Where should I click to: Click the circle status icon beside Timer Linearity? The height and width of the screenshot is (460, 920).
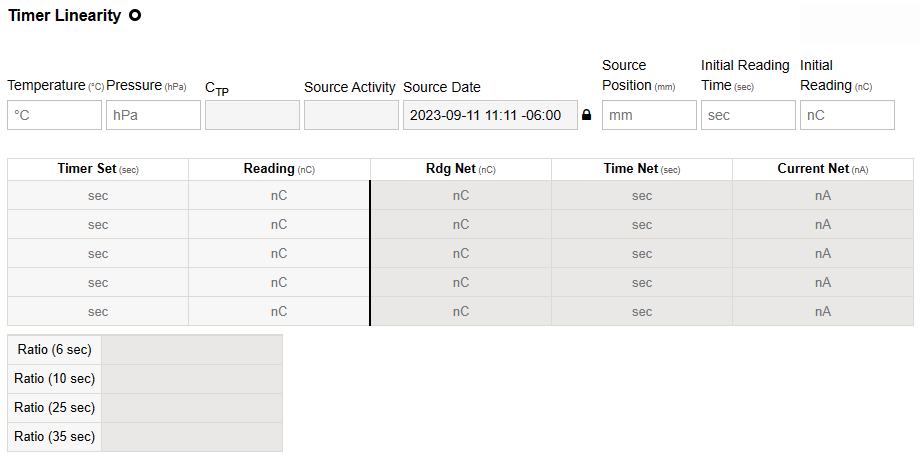[135, 16]
